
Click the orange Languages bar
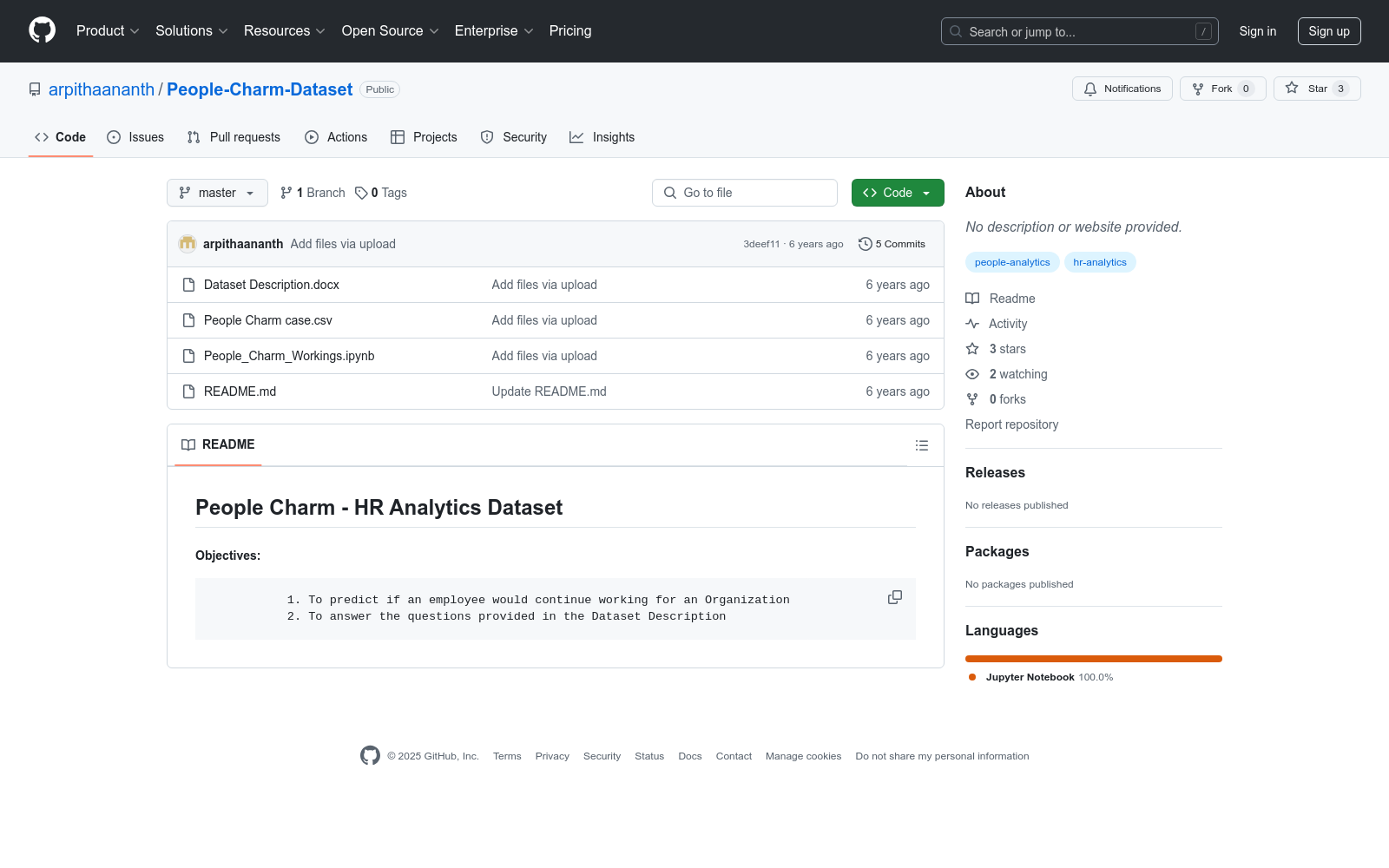1094,659
